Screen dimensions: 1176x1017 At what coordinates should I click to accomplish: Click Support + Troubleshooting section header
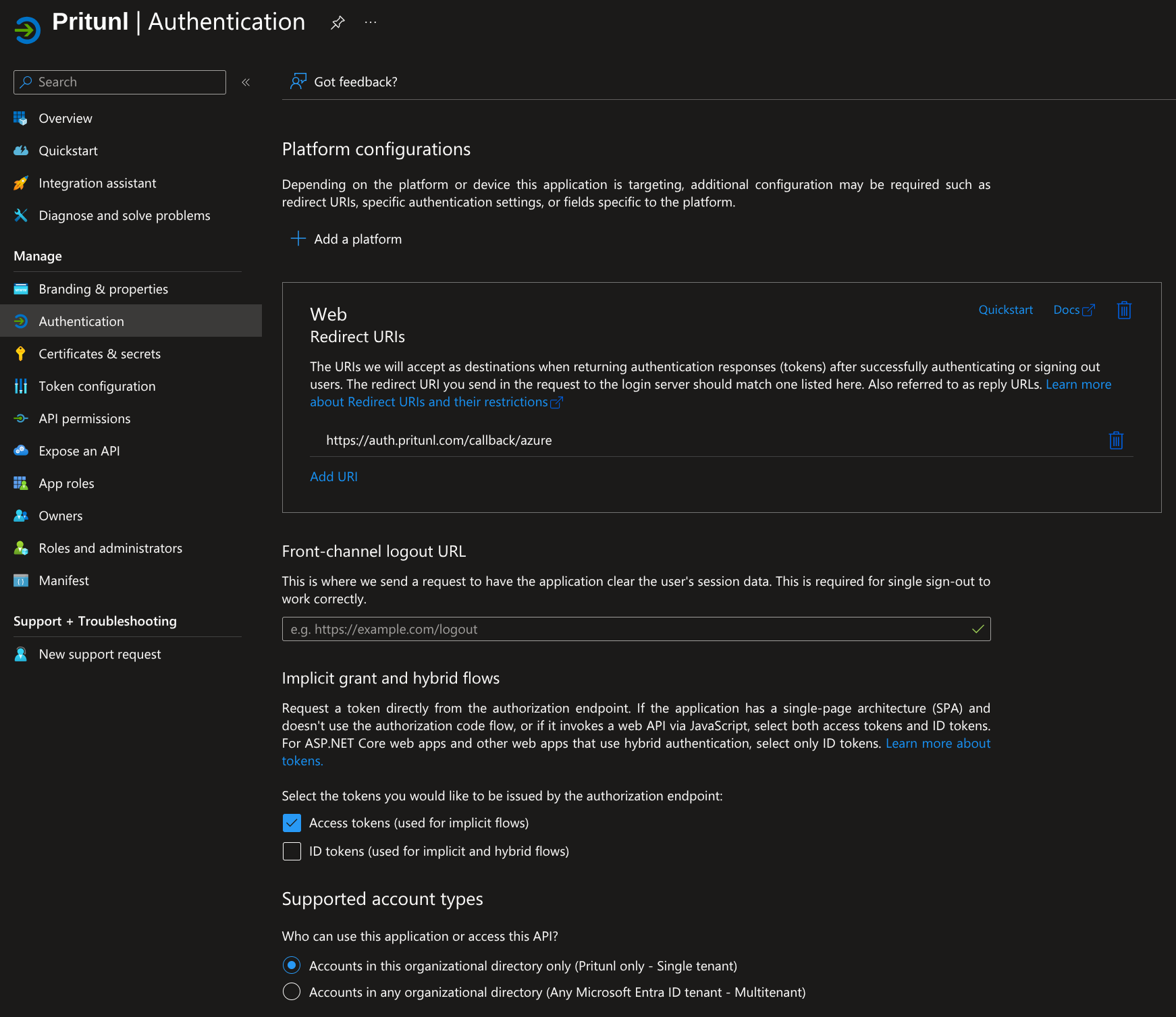pos(95,621)
